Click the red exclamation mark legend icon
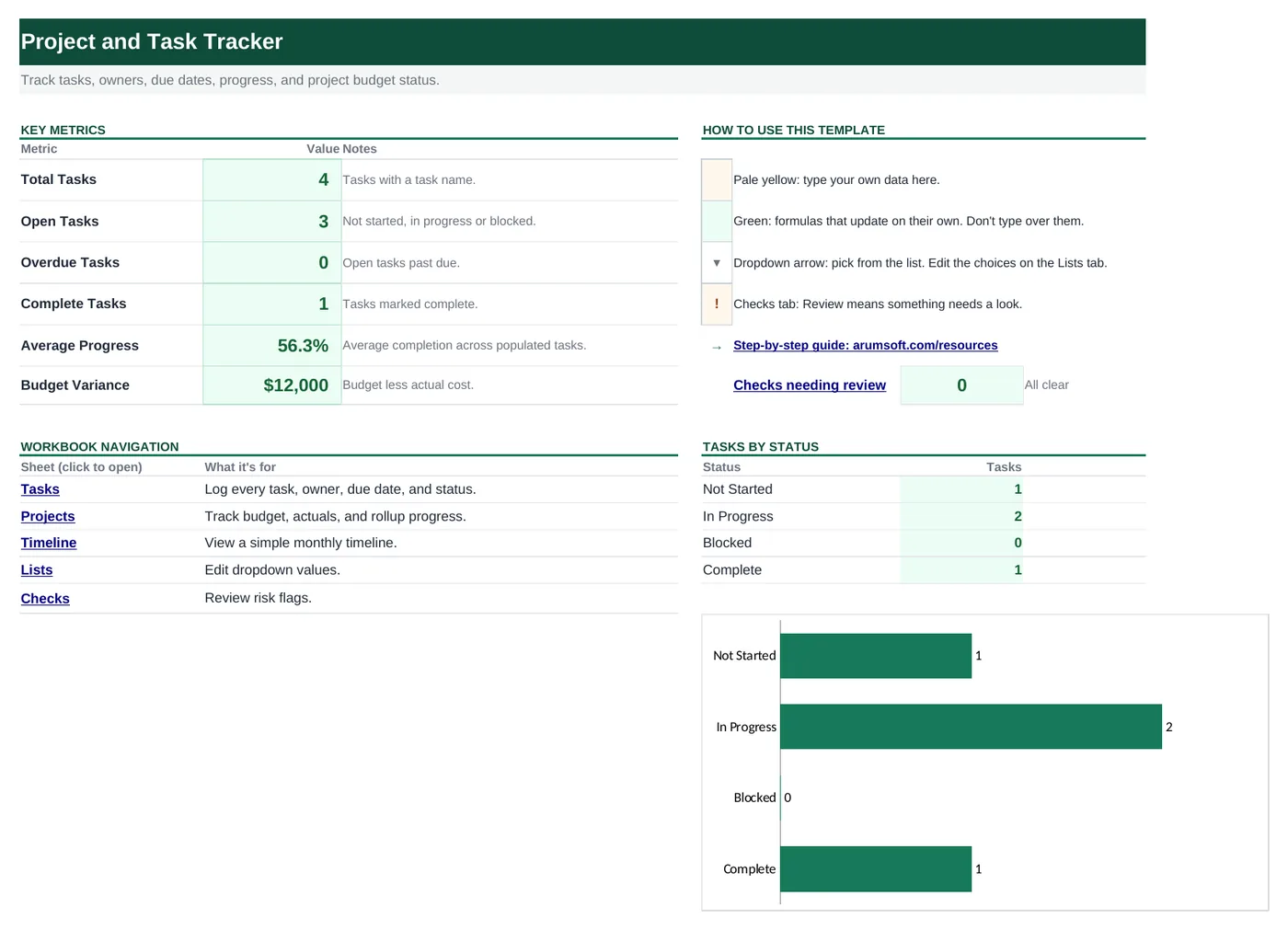Screen dimensions: 1288x930 click(x=717, y=304)
